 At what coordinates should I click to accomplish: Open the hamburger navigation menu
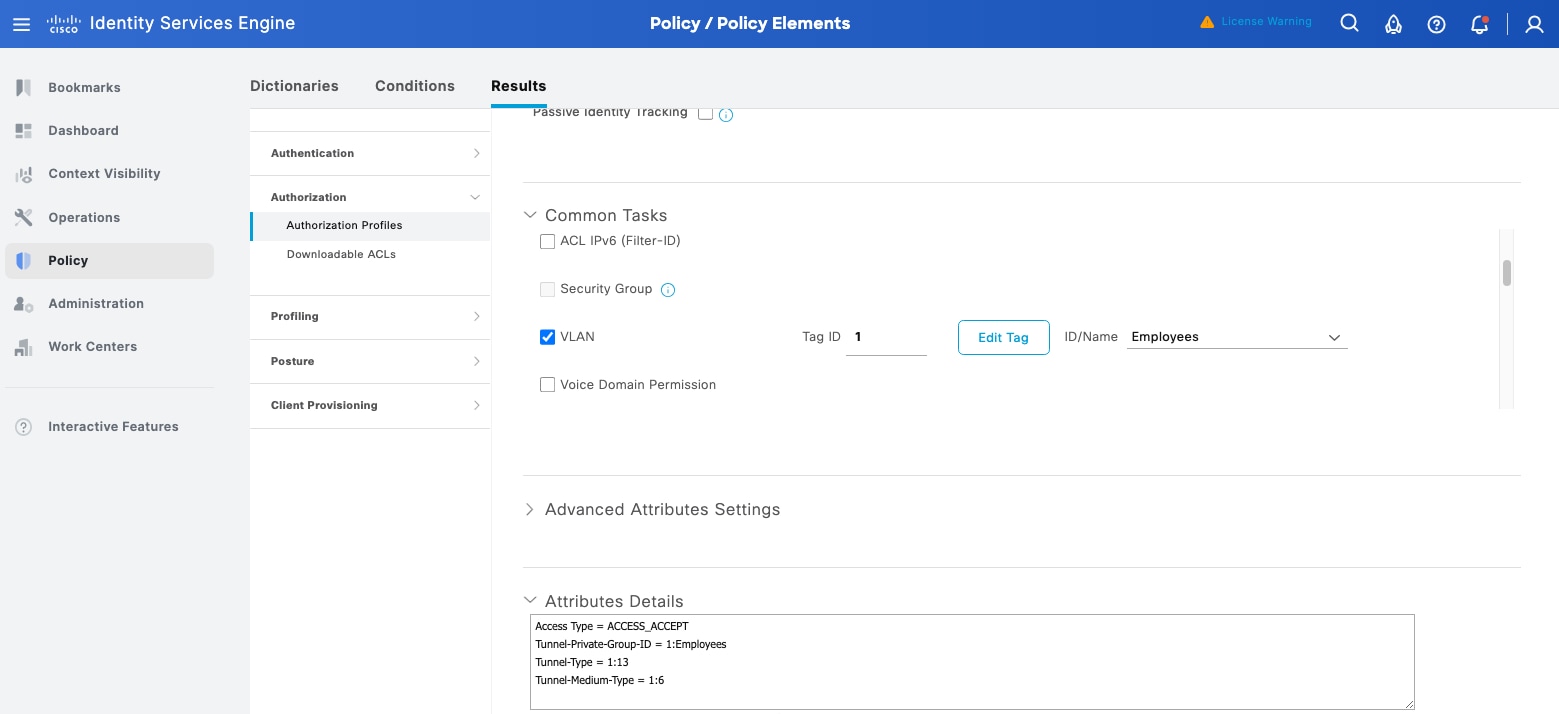tap(21, 24)
